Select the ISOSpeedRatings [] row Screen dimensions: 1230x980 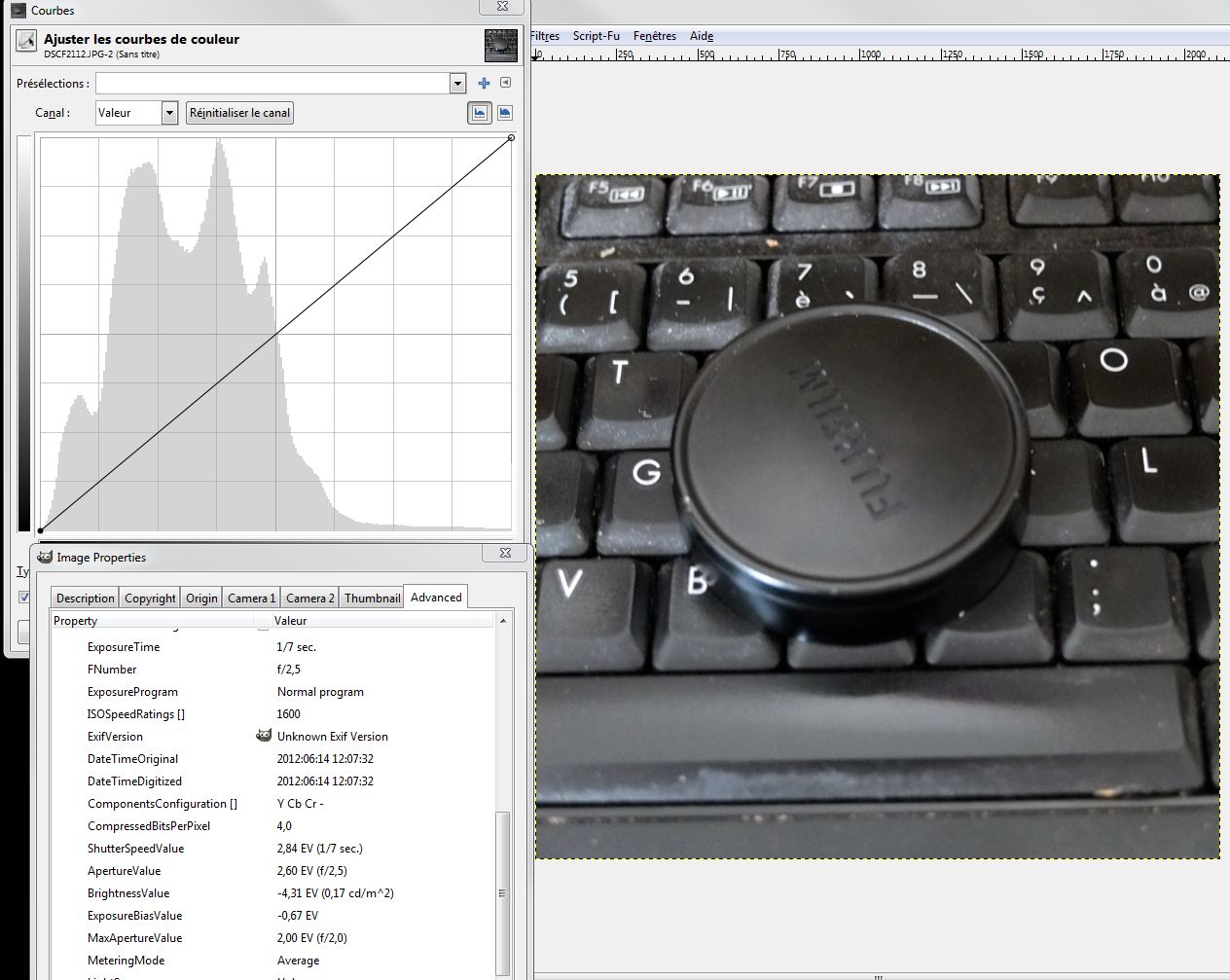pyautogui.click(x=273, y=714)
